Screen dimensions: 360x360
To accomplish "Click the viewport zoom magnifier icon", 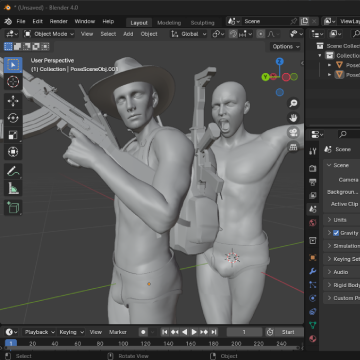I will tap(293, 103).
